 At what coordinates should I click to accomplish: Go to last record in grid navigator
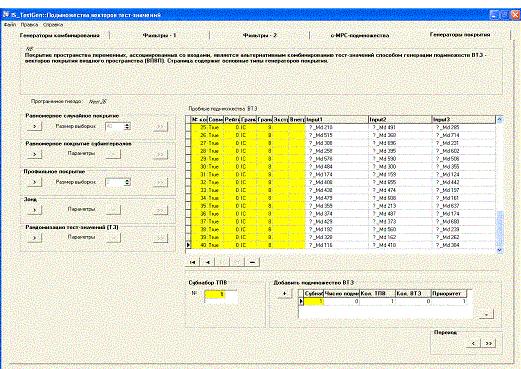click(x=237, y=262)
